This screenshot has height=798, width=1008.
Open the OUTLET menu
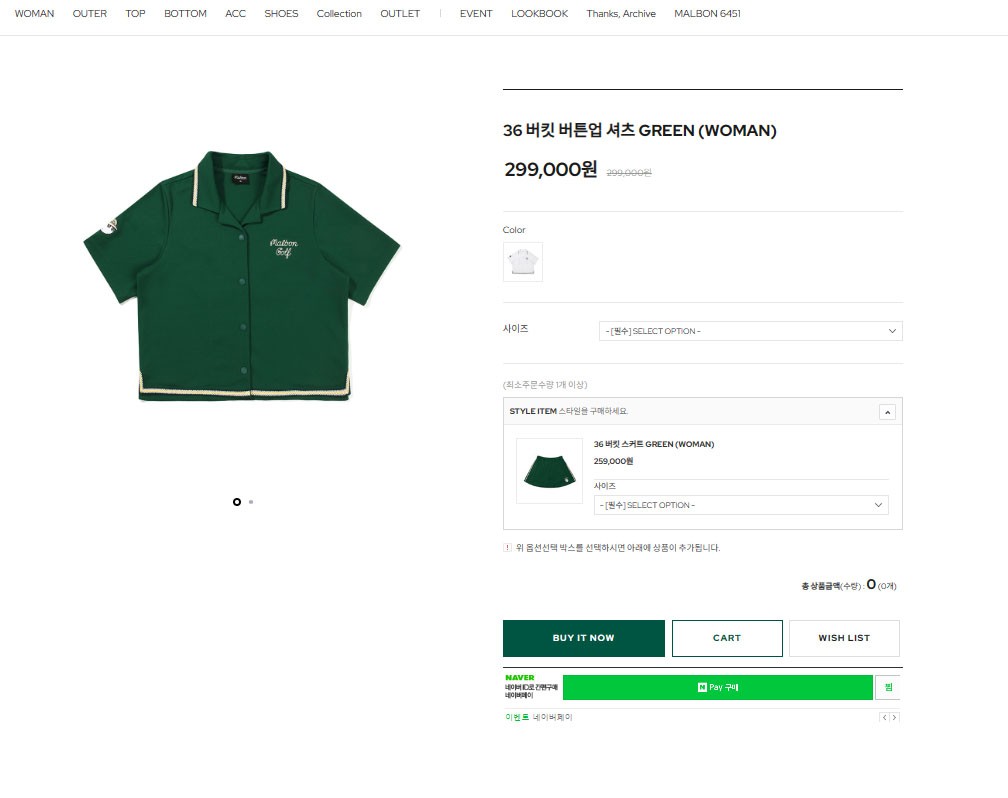(x=400, y=14)
